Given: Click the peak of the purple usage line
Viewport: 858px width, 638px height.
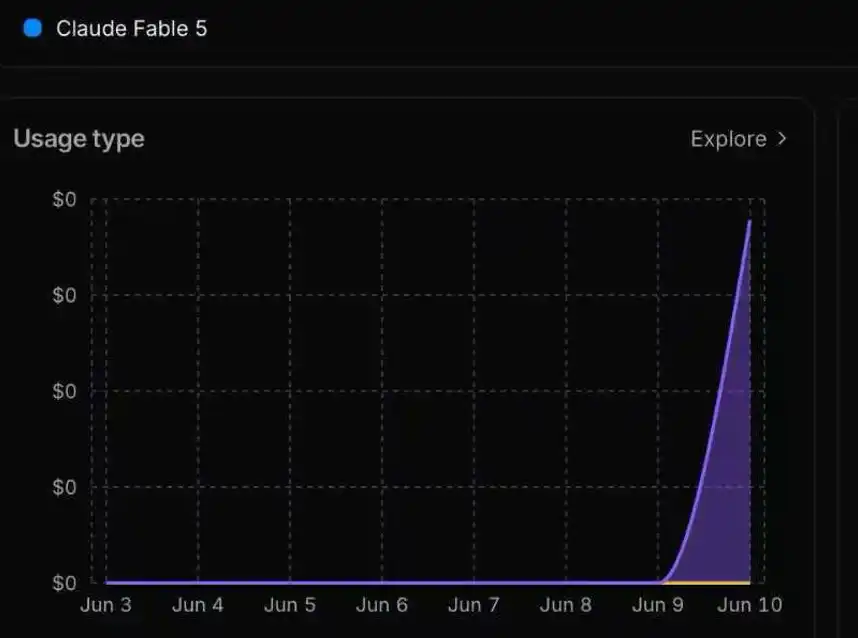Looking at the screenshot, I should 749,222.
